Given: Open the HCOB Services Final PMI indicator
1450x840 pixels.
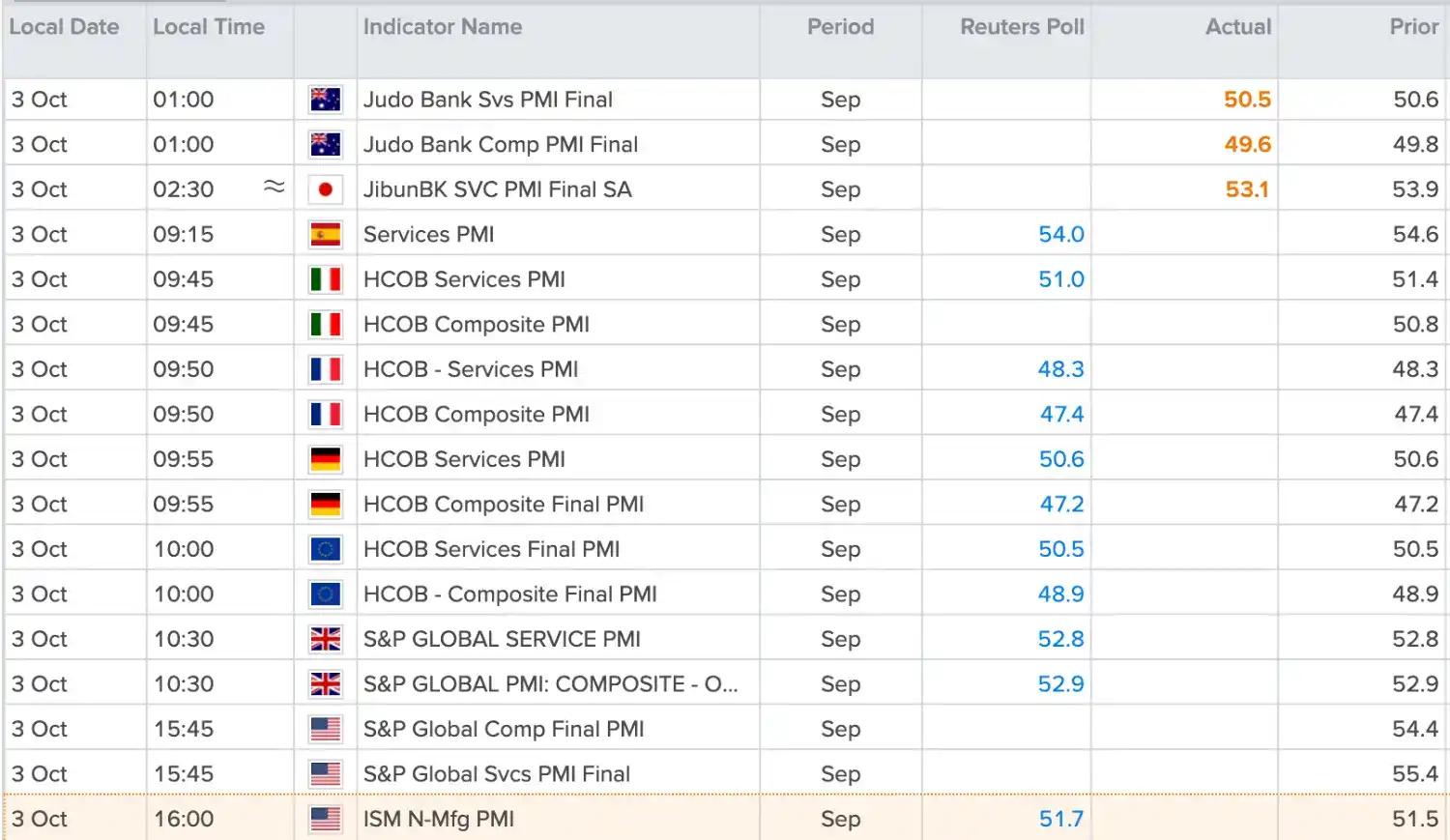Looking at the screenshot, I should (x=492, y=549).
